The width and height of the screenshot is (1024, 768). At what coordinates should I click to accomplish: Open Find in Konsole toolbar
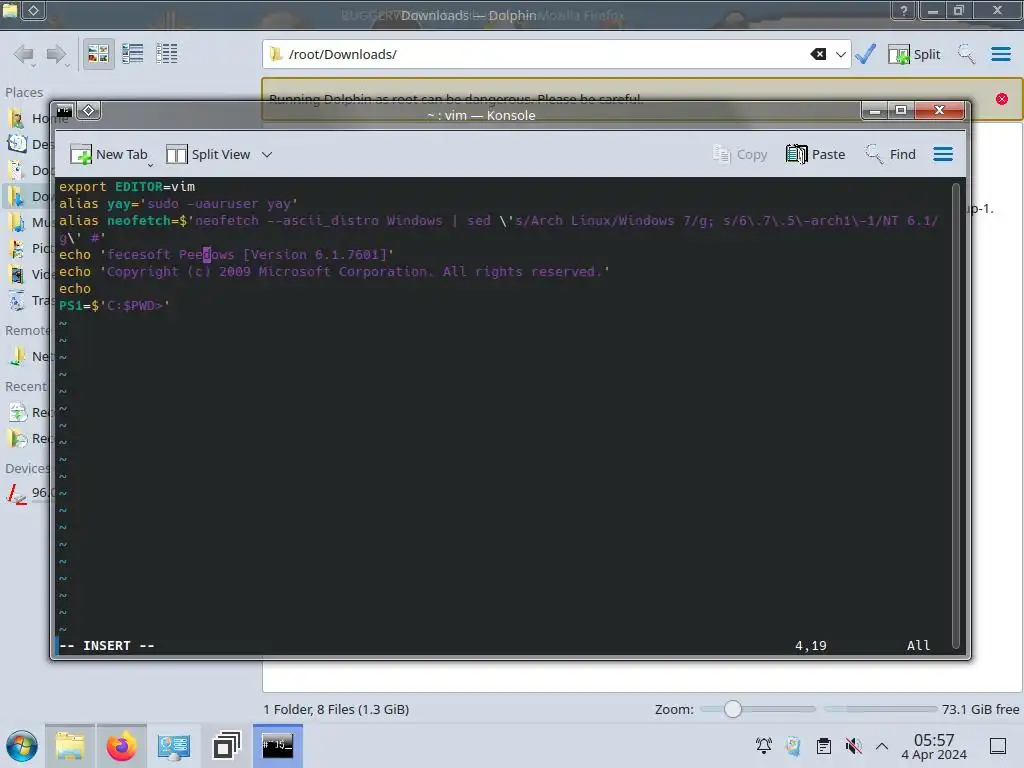890,154
